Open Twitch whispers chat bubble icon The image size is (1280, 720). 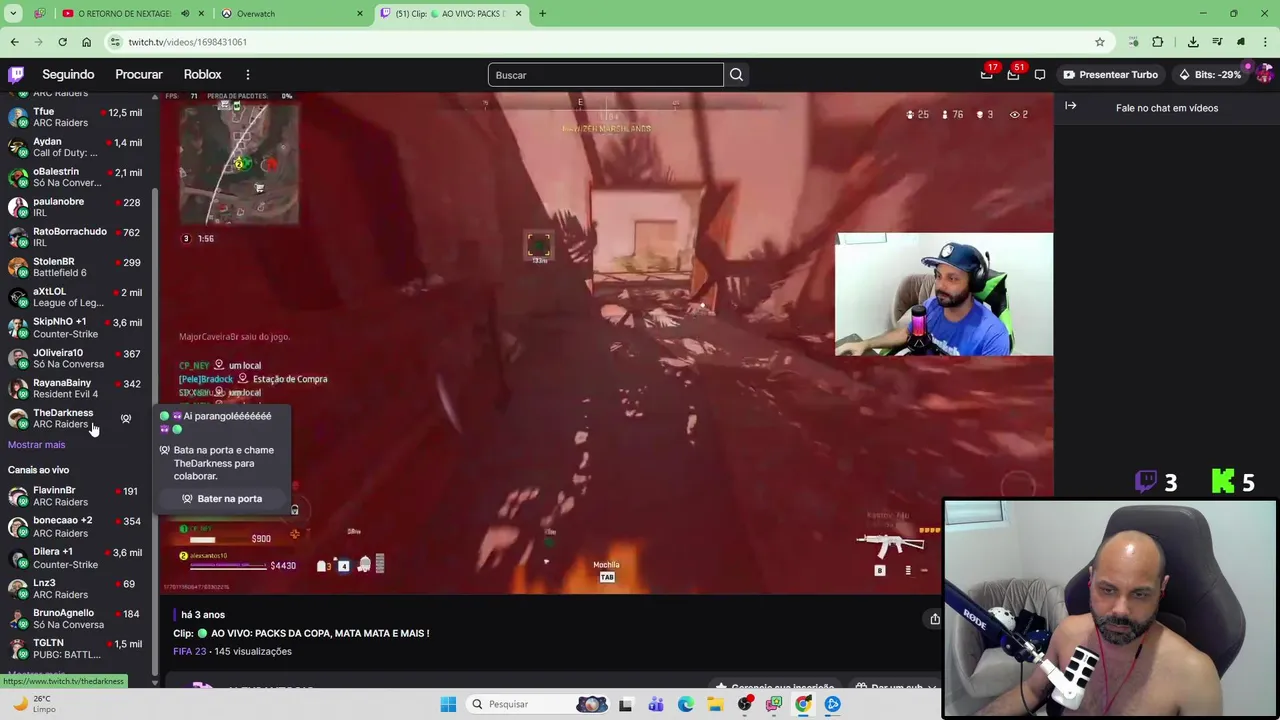click(x=1040, y=75)
